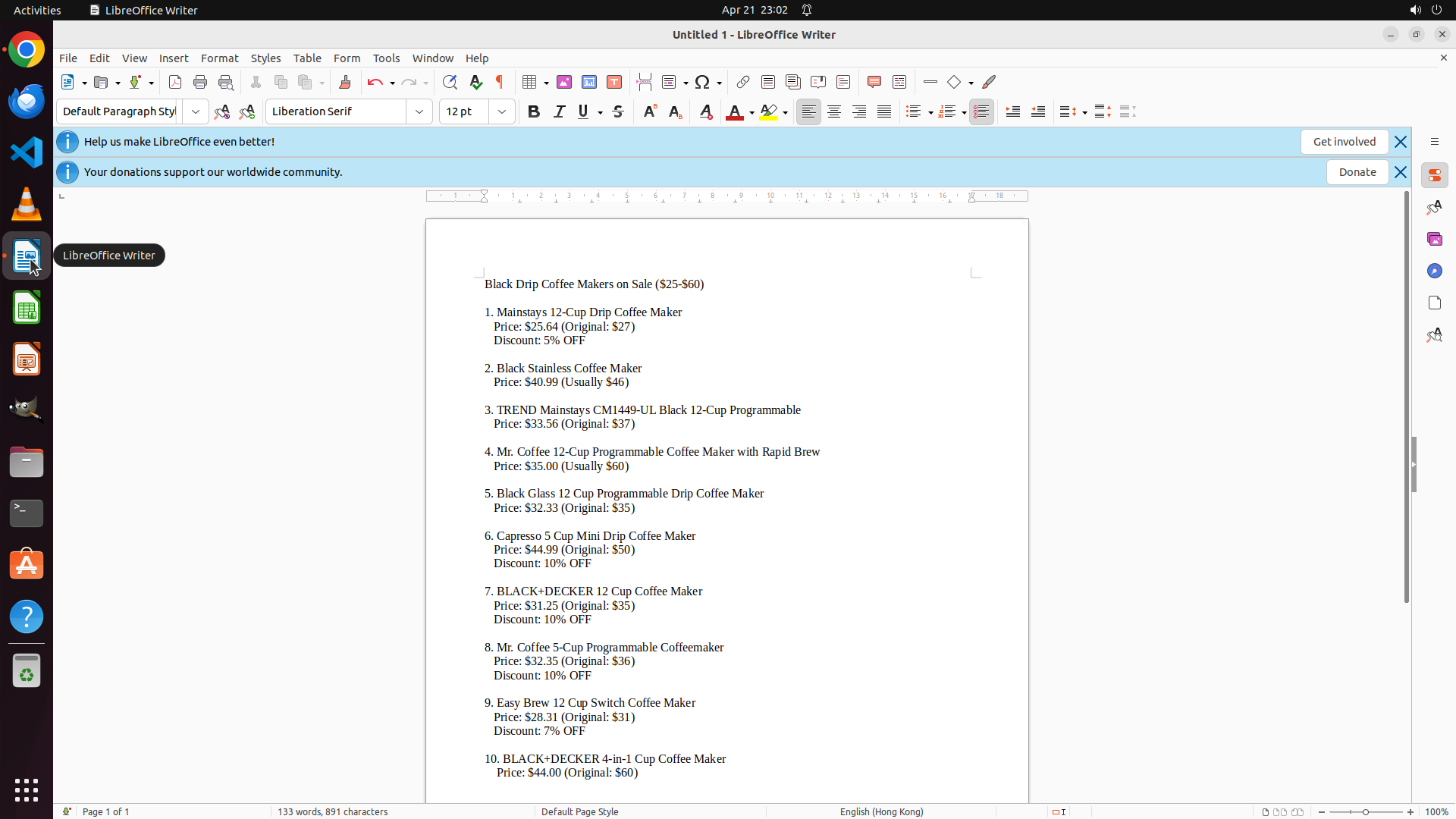Open the Format menu
This screenshot has width=1456, height=819.
pyautogui.click(x=219, y=58)
